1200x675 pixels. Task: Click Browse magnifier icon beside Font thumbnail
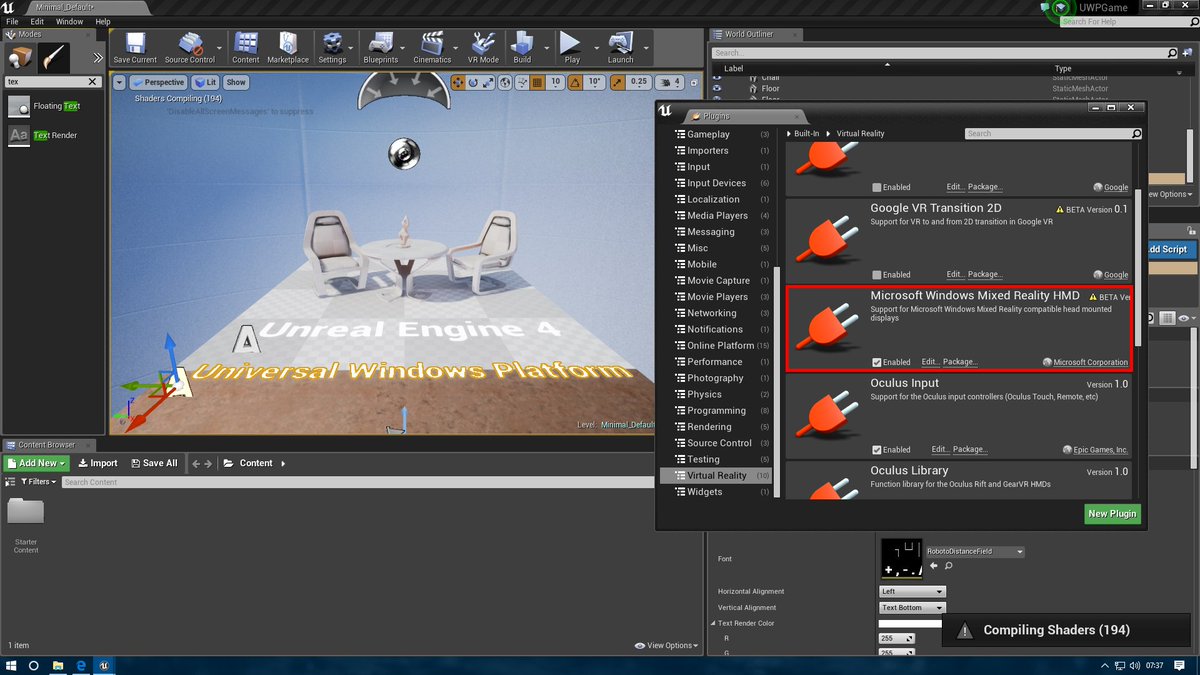pyautogui.click(x=948, y=566)
